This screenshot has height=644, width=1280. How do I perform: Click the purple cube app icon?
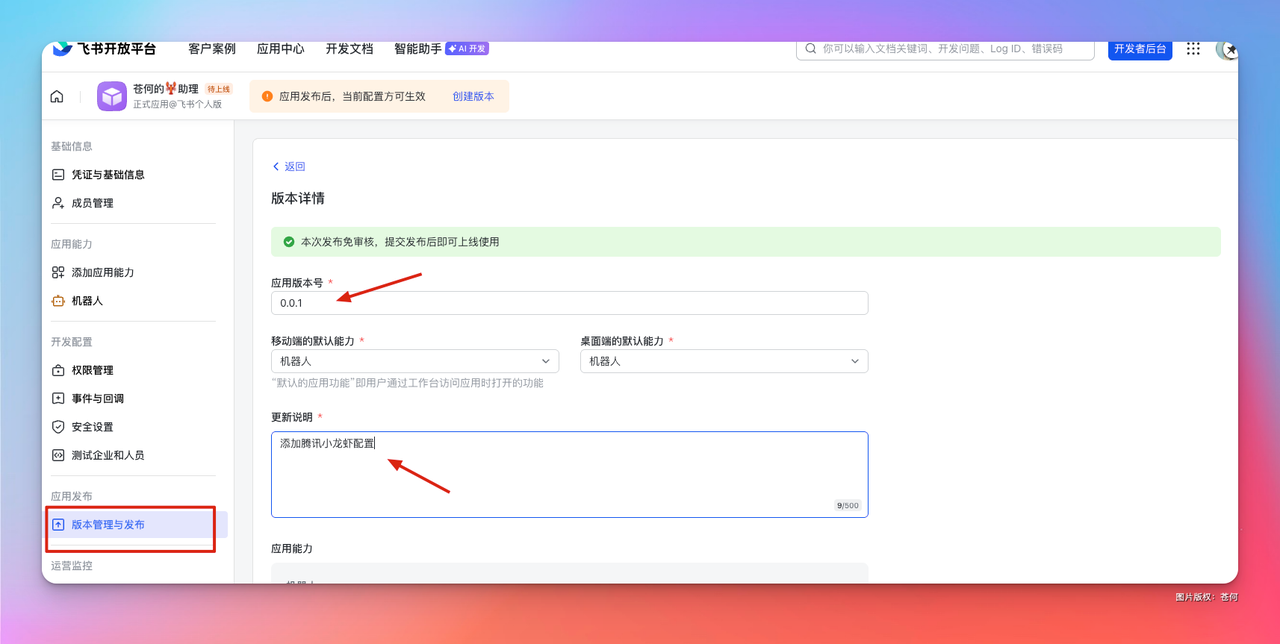click(112, 96)
